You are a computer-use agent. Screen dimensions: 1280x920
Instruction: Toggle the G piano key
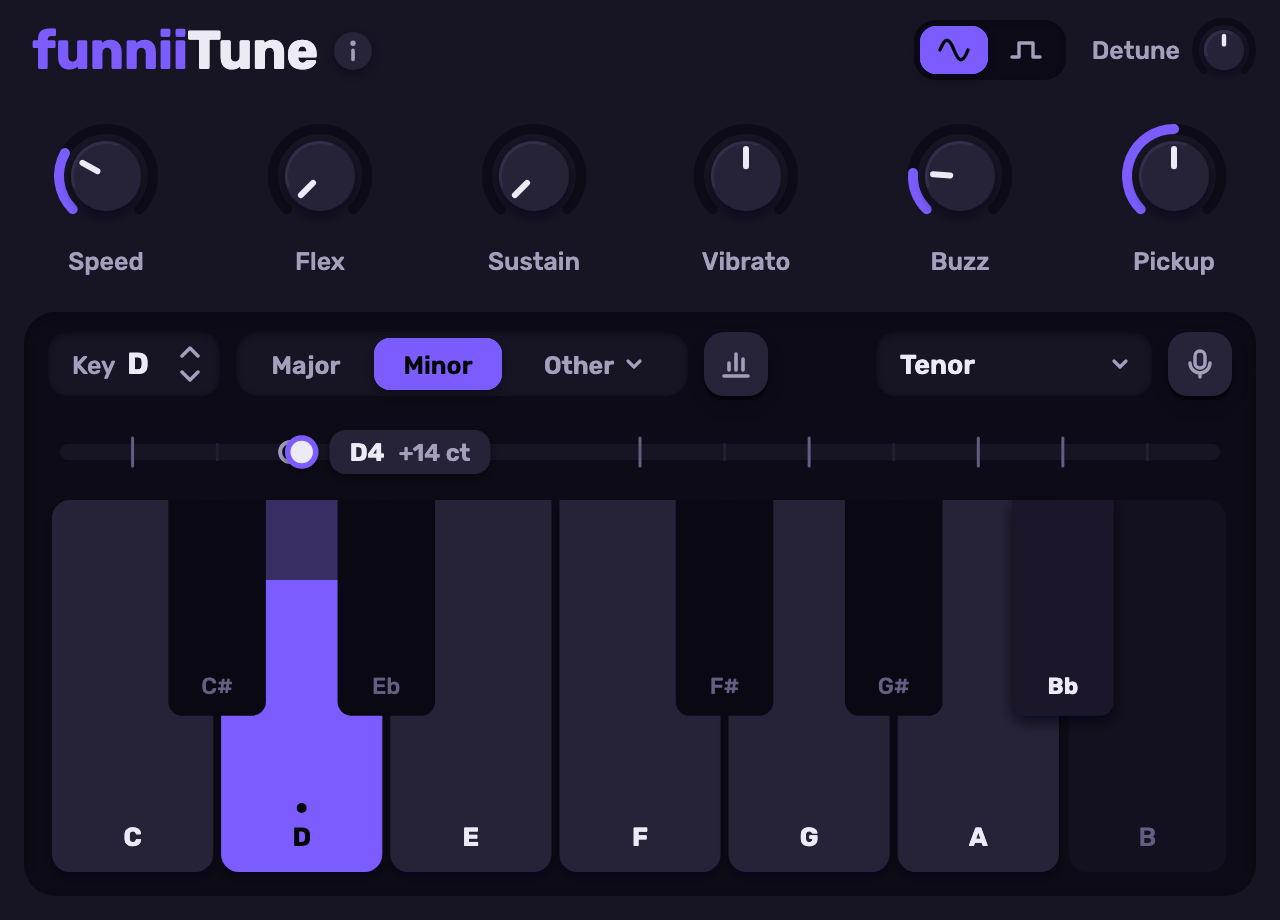[809, 790]
